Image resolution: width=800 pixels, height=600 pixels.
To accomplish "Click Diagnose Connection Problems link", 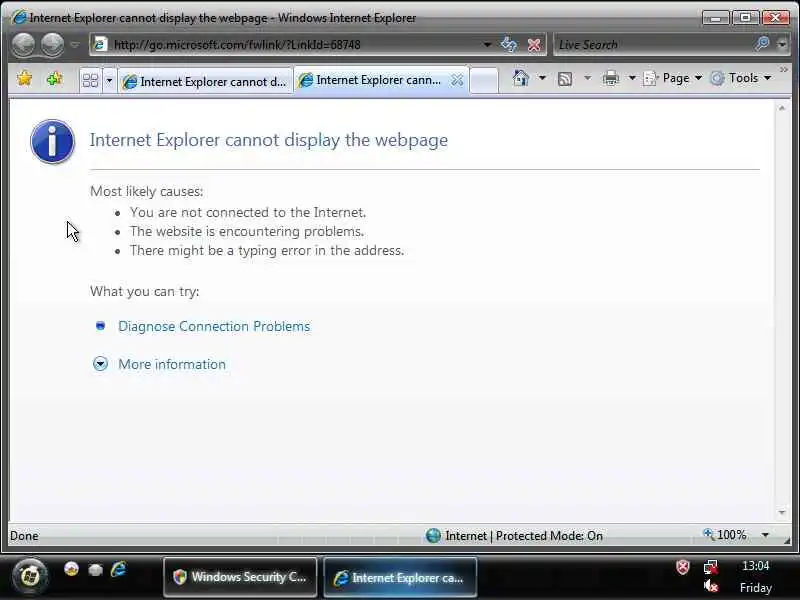I will pyautogui.click(x=214, y=327).
